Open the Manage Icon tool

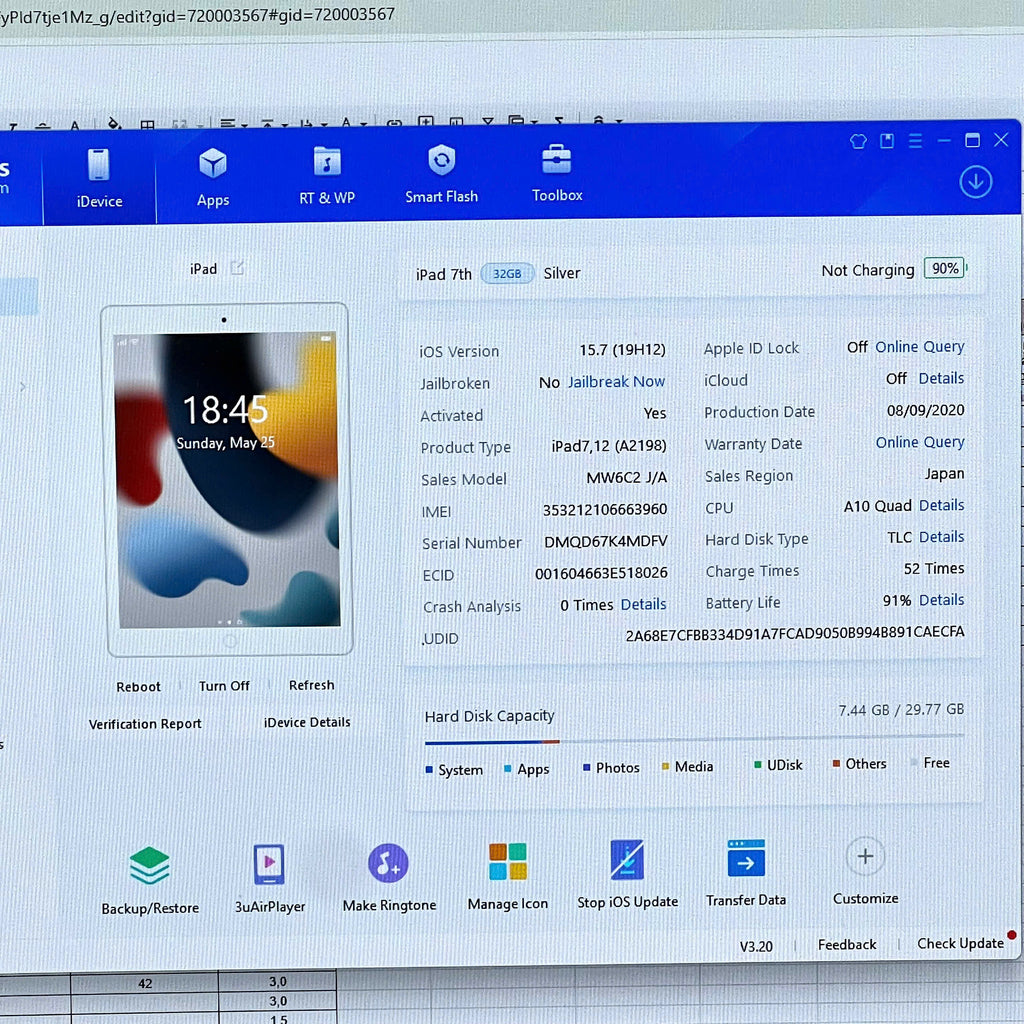click(x=507, y=861)
